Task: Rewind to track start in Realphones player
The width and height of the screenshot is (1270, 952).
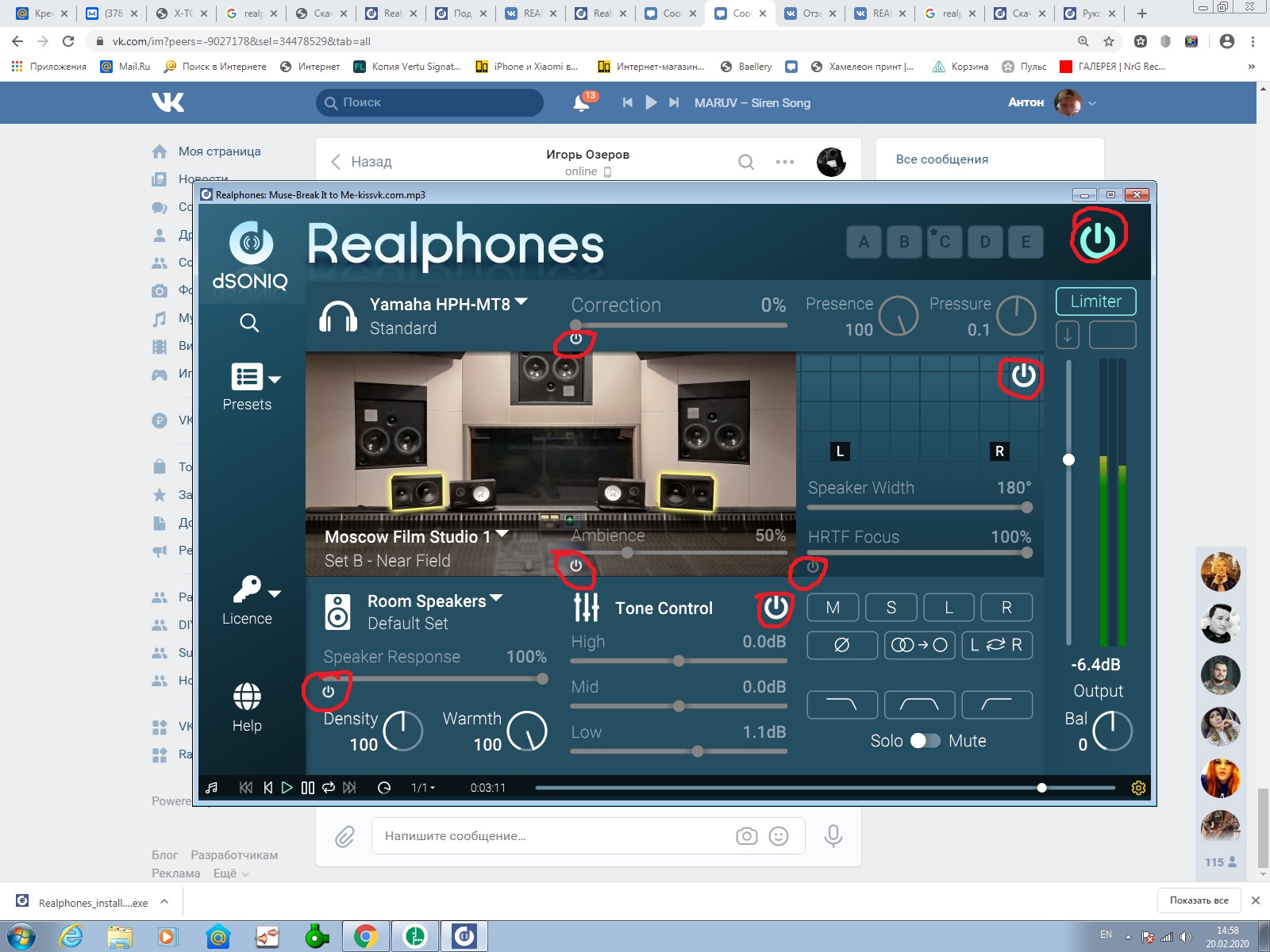Action: (x=268, y=788)
